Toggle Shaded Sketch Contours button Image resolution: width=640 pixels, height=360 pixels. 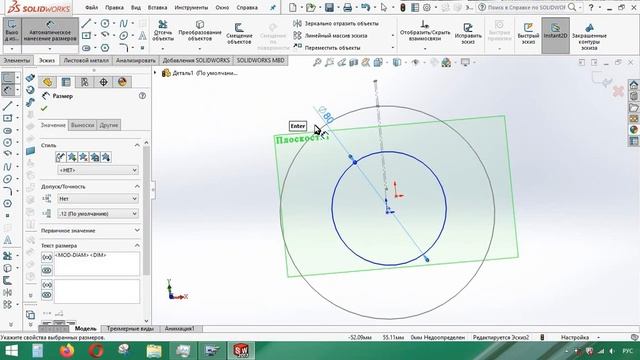click(x=589, y=36)
